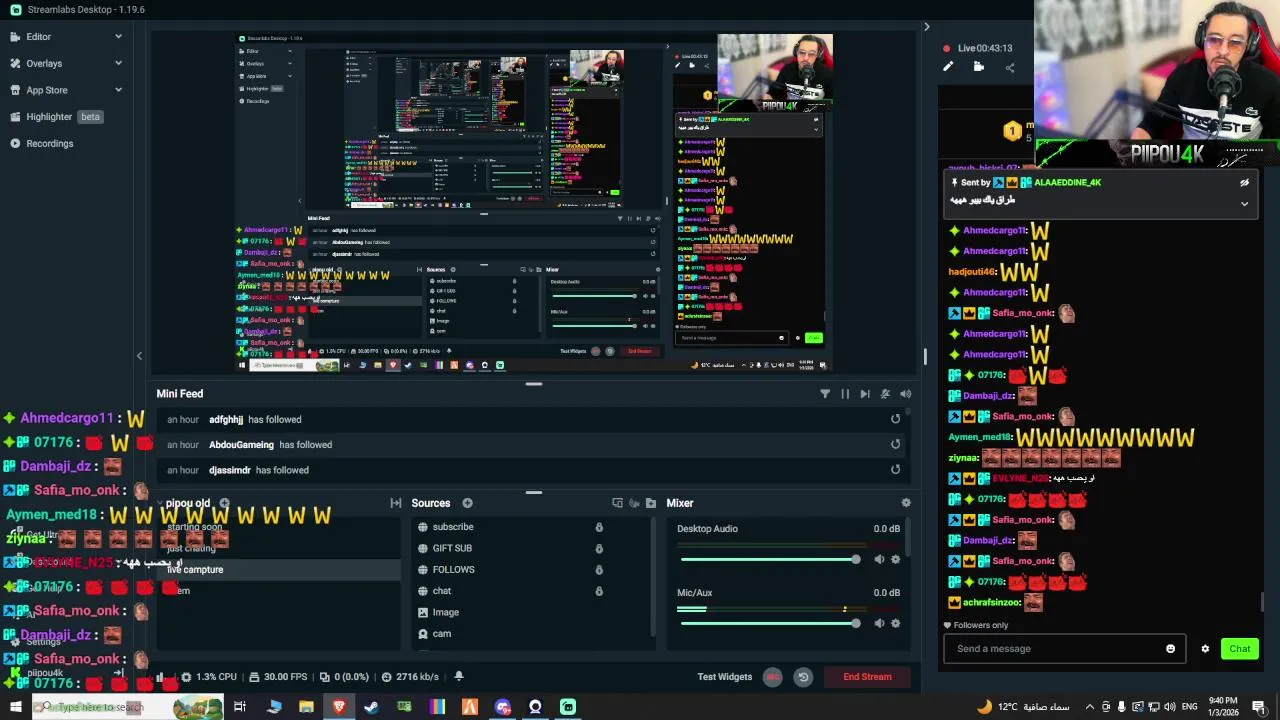The width and height of the screenshot is (1280, 720).
Task: Open the App Store sidebar item
Action: [x=47, y=90]
